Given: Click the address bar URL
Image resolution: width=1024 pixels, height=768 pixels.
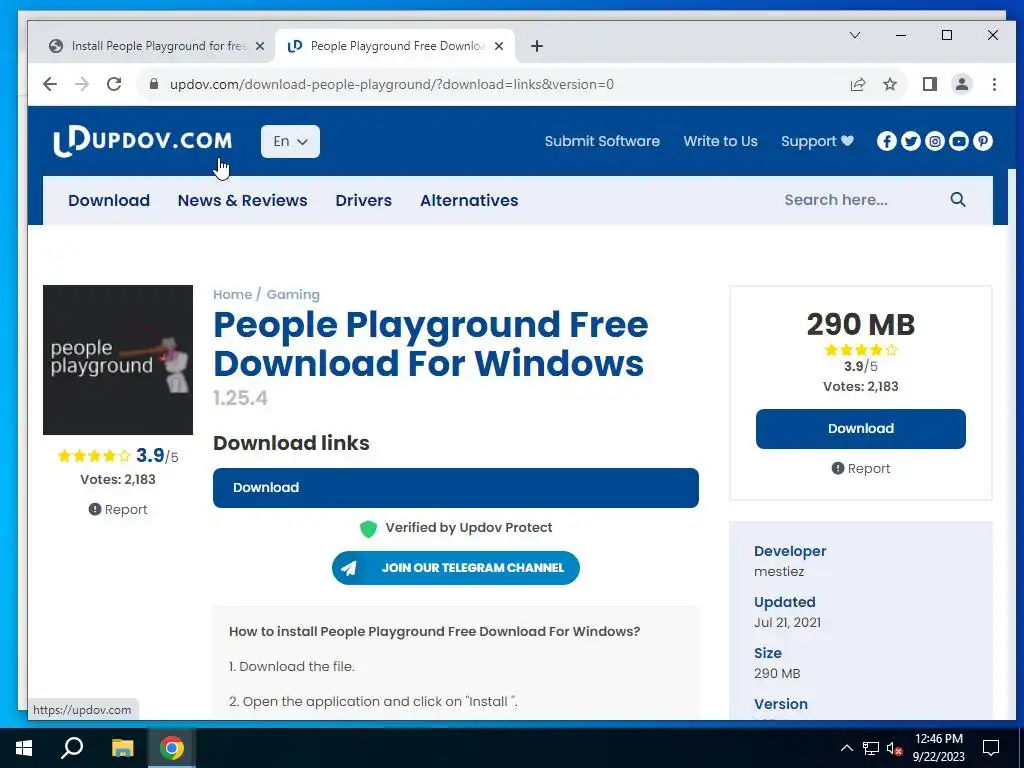Looking at the screenshot, I should [392, 84].
